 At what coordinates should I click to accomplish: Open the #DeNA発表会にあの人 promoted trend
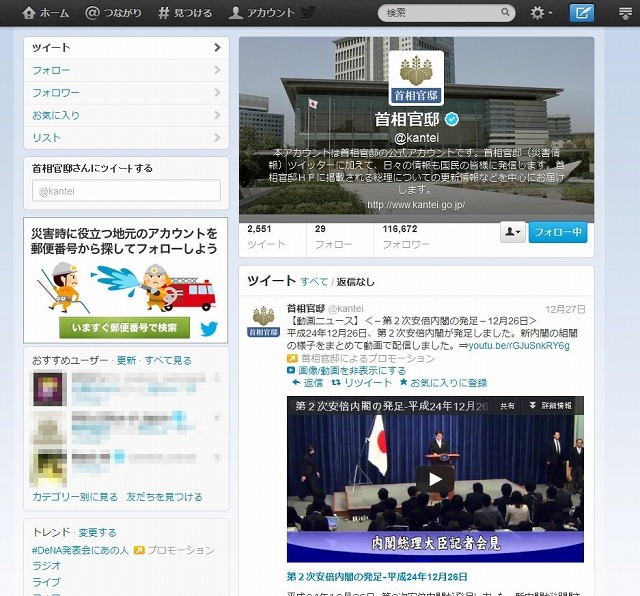[x=80, y=550]
